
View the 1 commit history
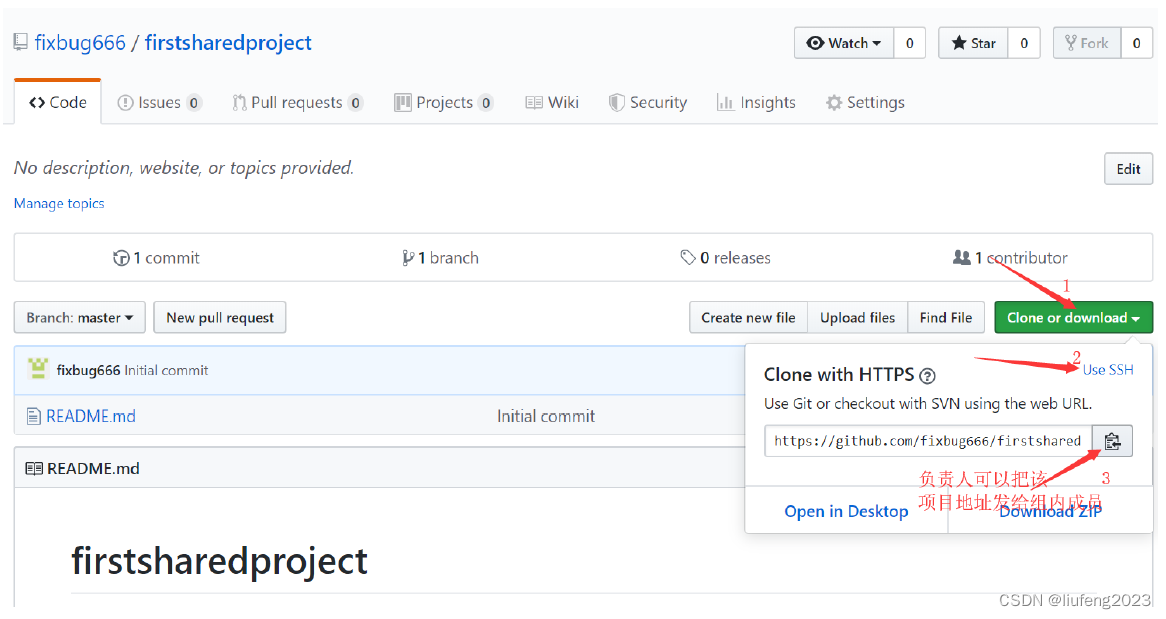click(156, 258)
